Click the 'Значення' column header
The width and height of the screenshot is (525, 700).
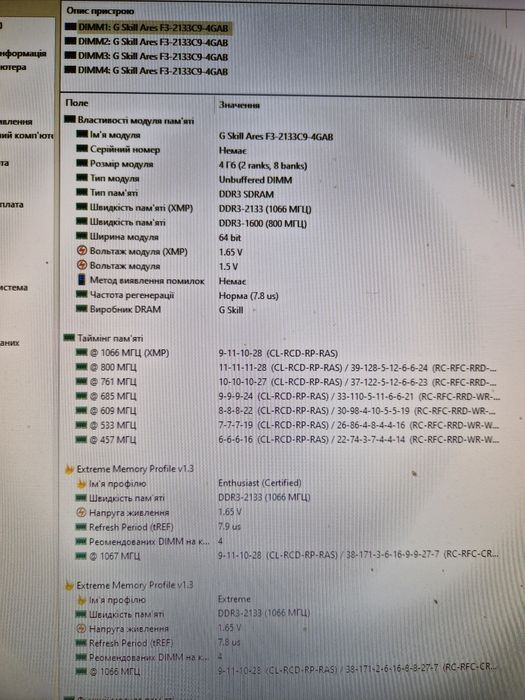(239, 105)
